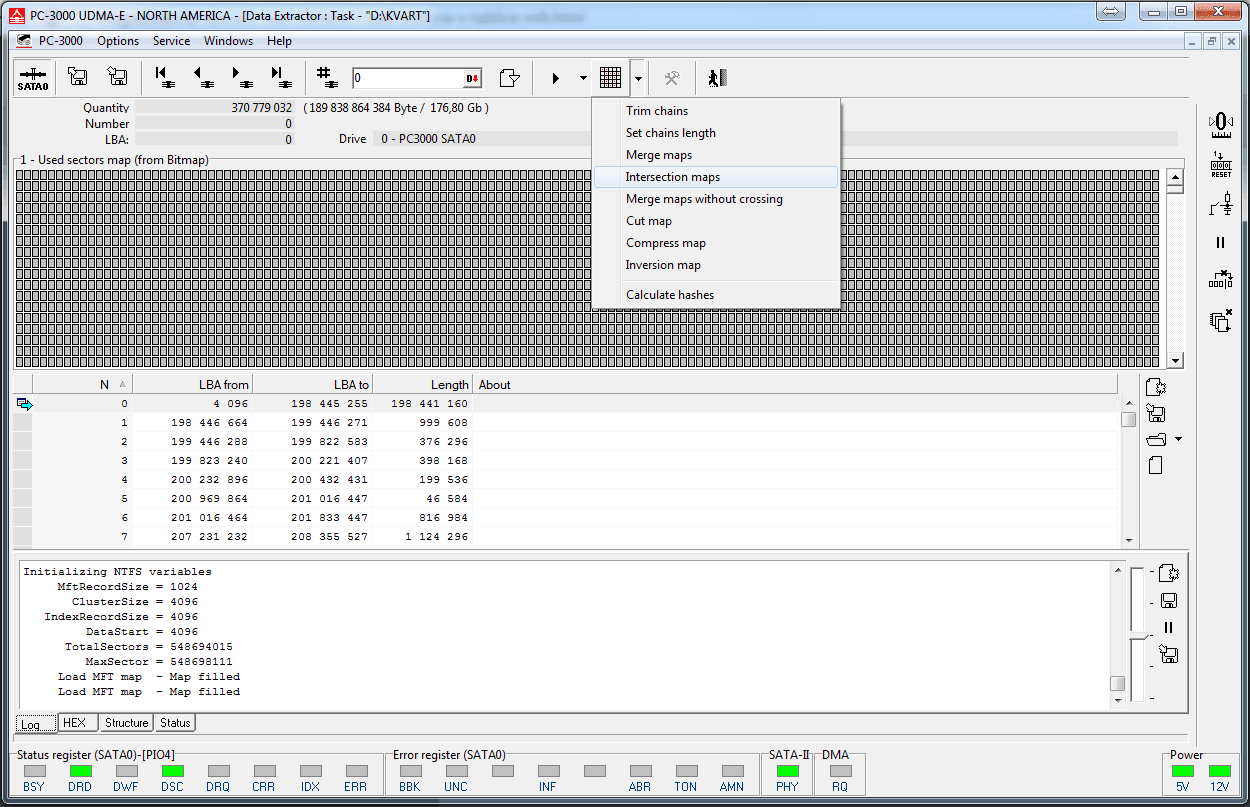Viewport: 1250px width, 807px height.
Task: Click the red D button in LBA field
Action: (472, 78)
